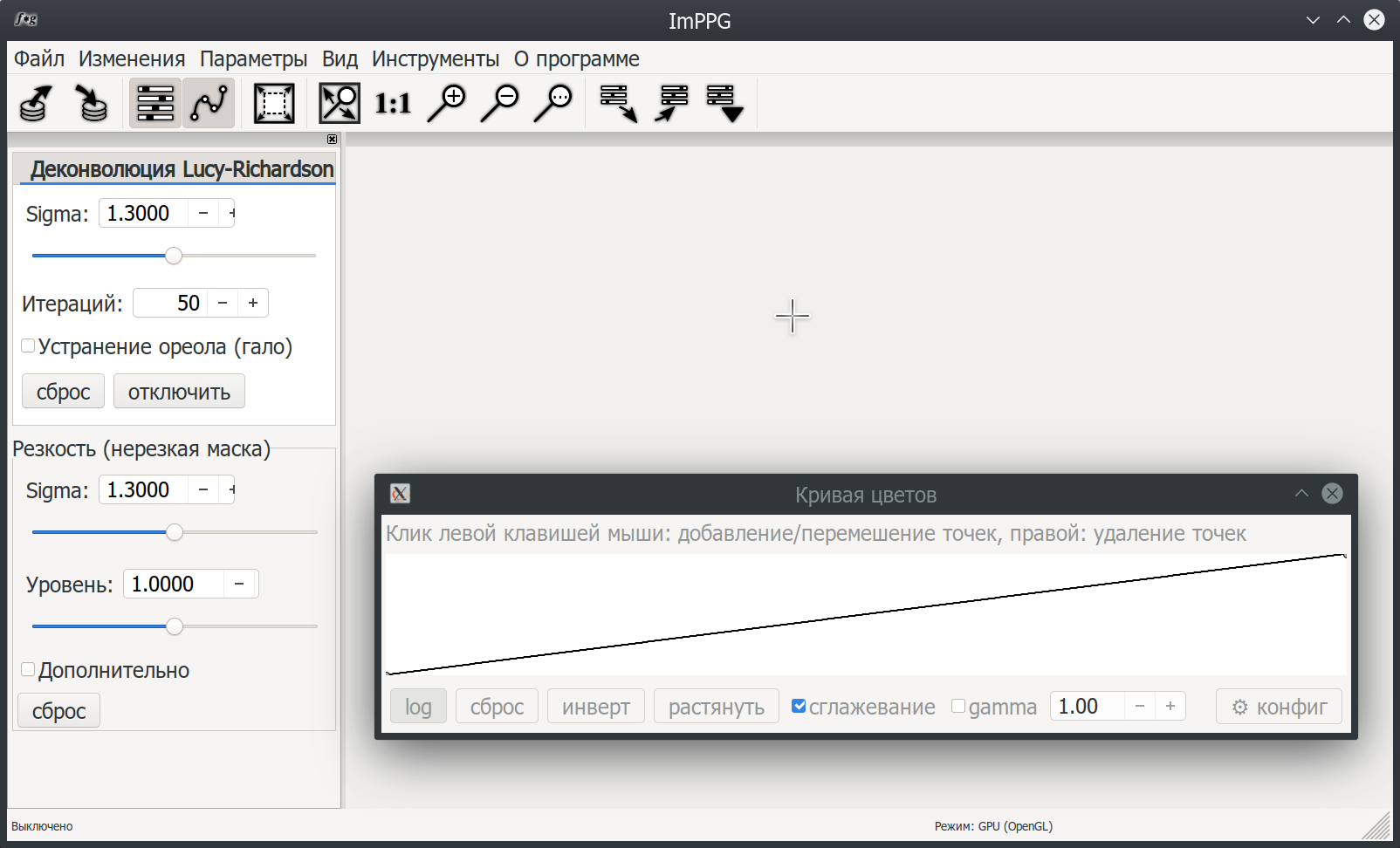Enable the Дополнительно checkbox
This screenshot has height=848, width=1400.
coord(28,669)
